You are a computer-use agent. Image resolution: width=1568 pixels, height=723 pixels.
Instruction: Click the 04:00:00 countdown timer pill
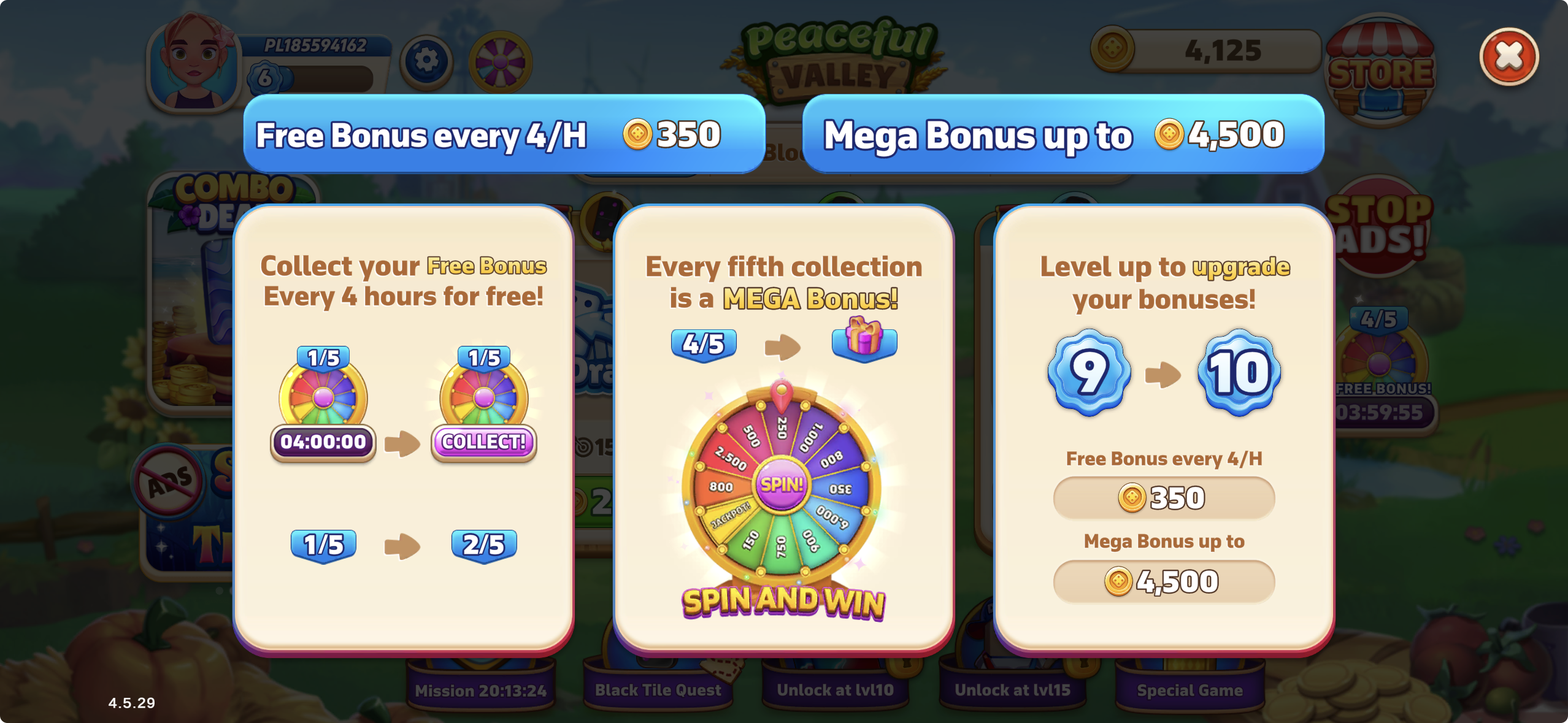[x=323, y=442]
